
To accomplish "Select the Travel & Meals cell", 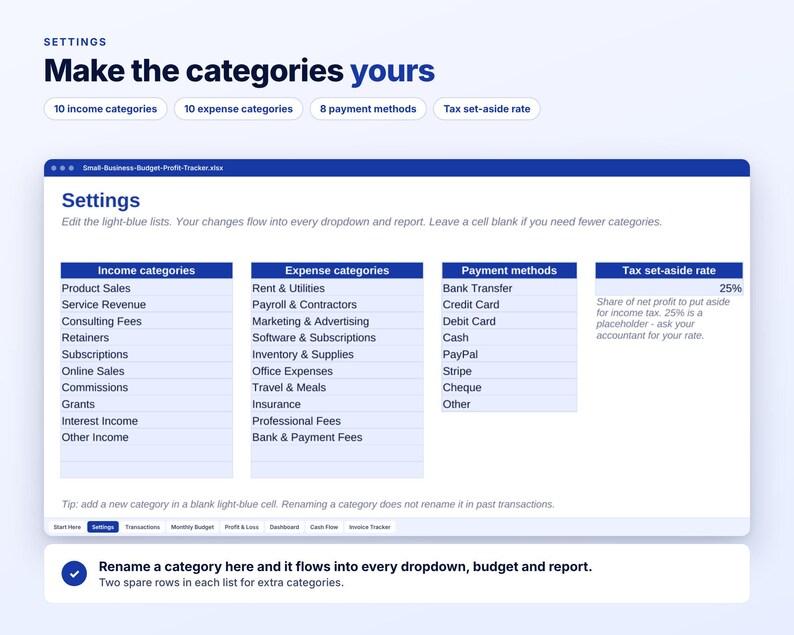I will click(x=337, y=387).
